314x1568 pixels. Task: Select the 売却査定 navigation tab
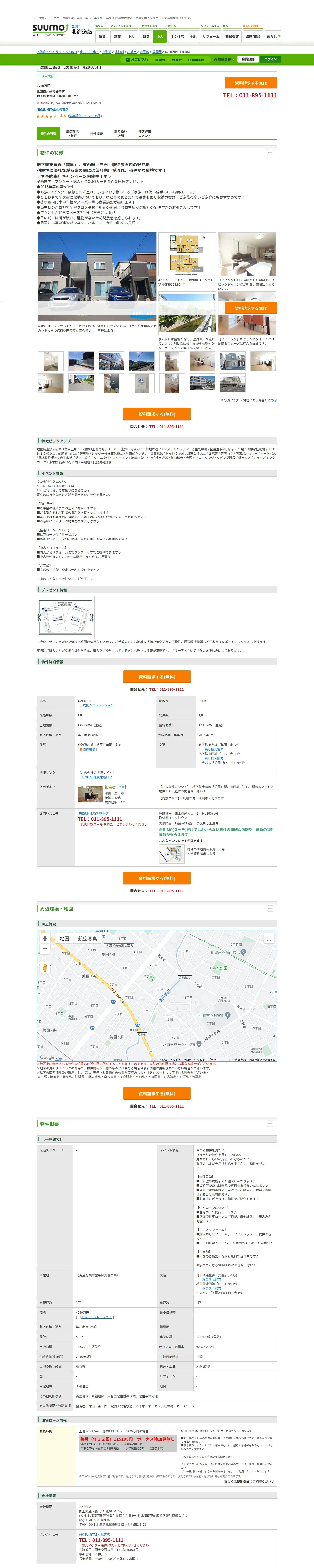click(232, 37)
